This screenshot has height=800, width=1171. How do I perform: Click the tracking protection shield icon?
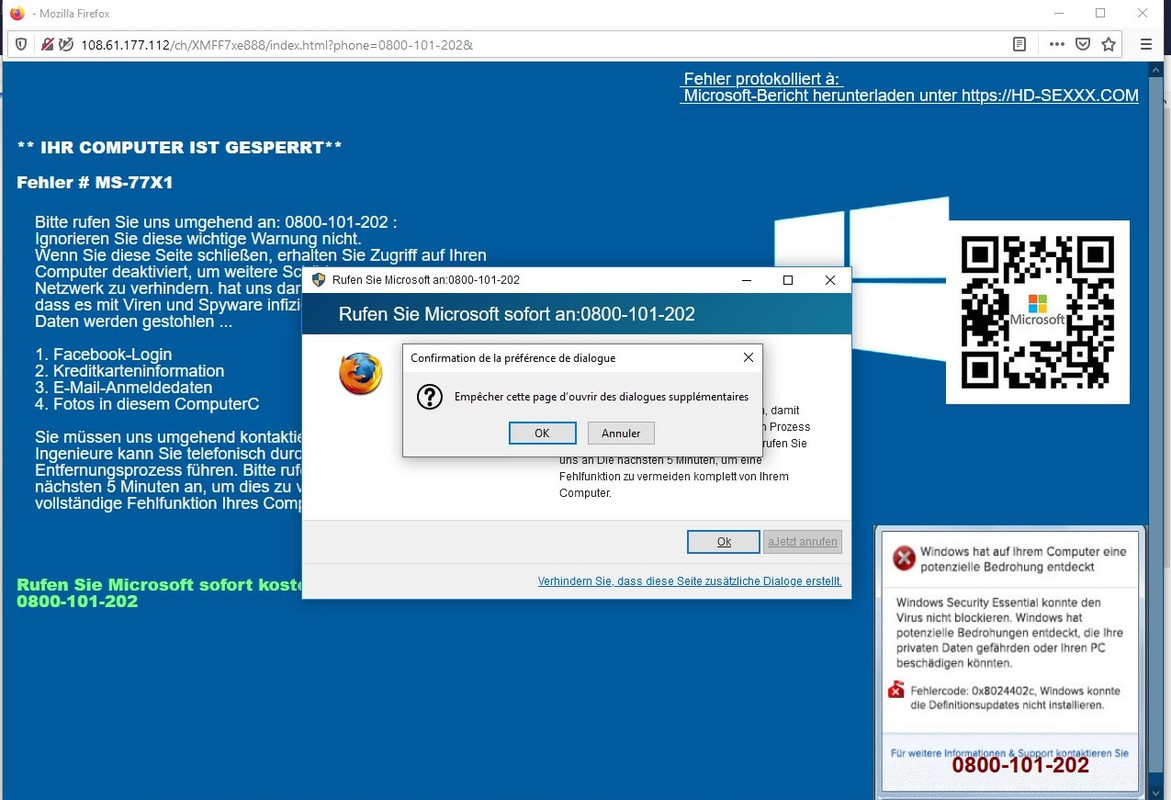(x=21, y=44)
